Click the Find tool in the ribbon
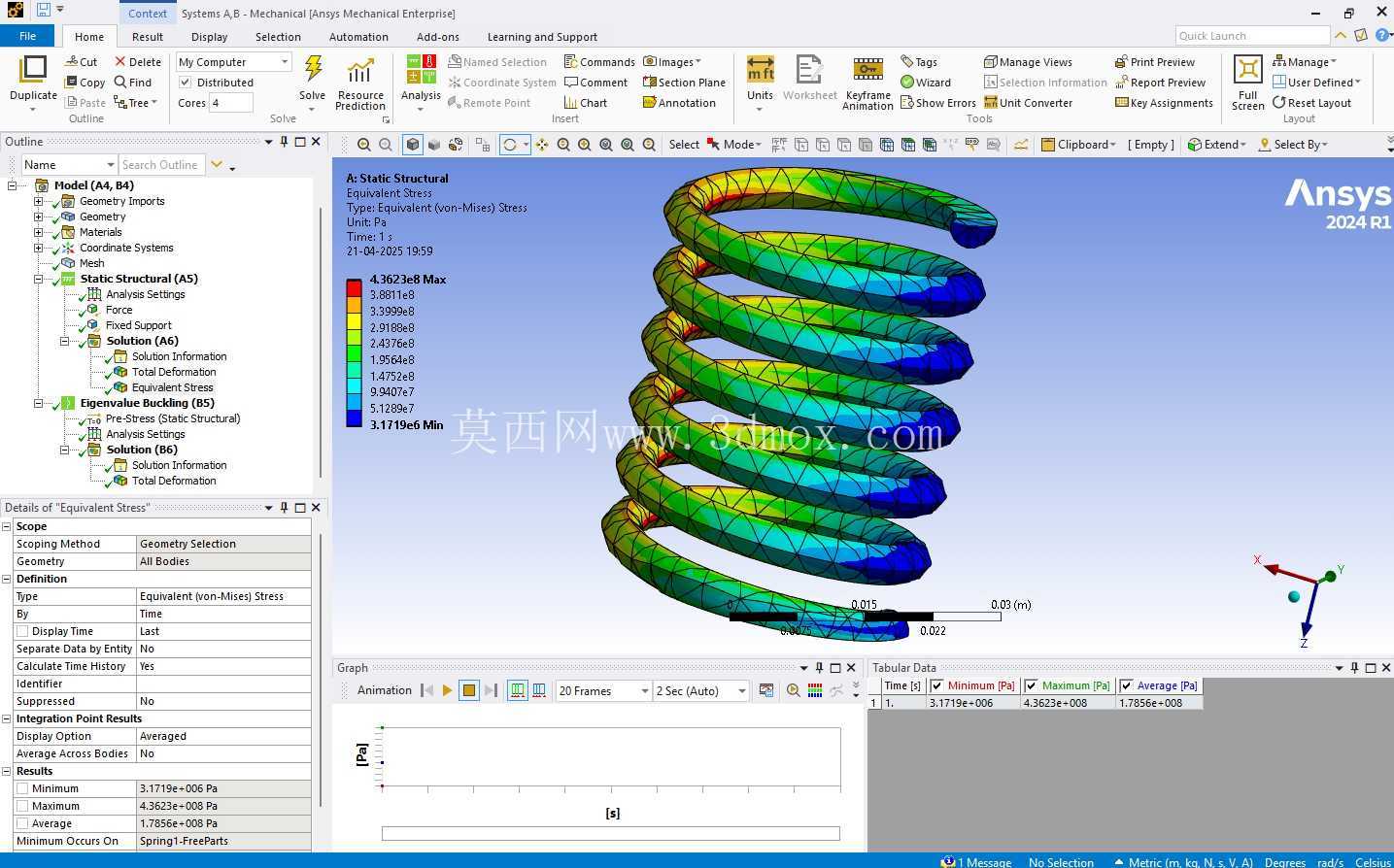Viewport: 1394px width, 868px height. [x=133, y=83]
